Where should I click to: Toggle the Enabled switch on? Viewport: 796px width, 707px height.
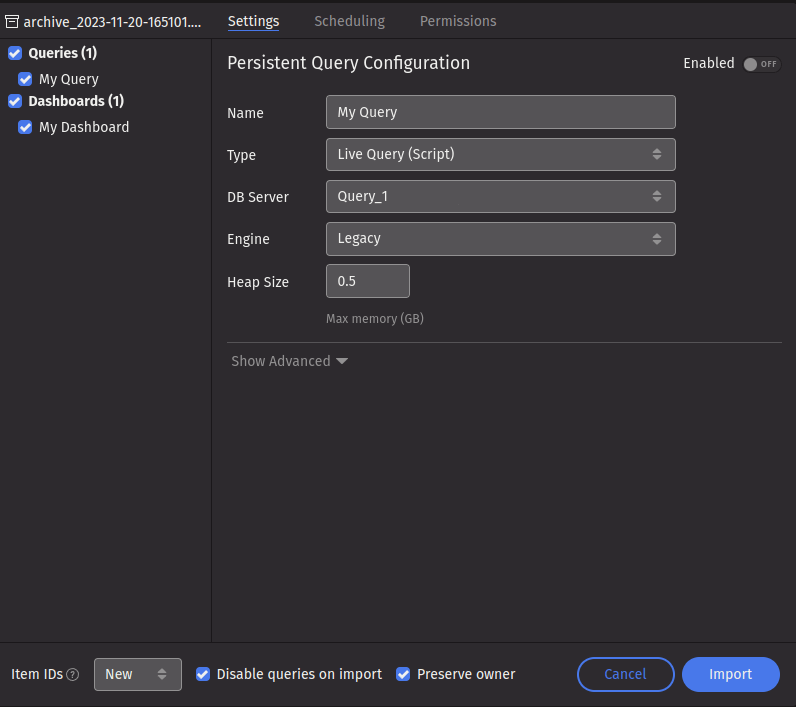point(761,64)
